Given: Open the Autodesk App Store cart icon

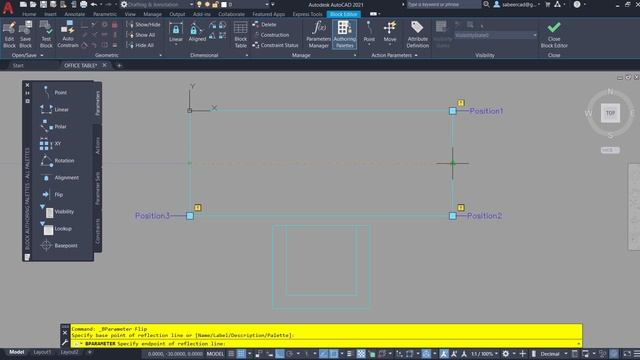Looking at the screenshot, I should click(548, 4).
